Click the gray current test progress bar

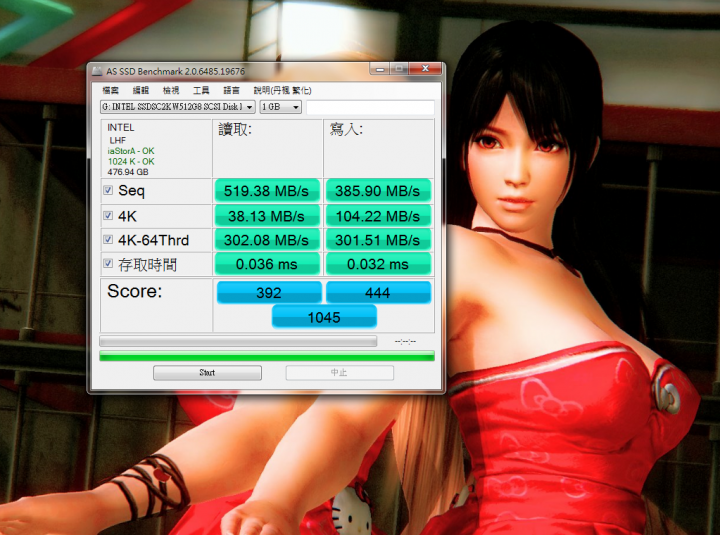[238, 341]
